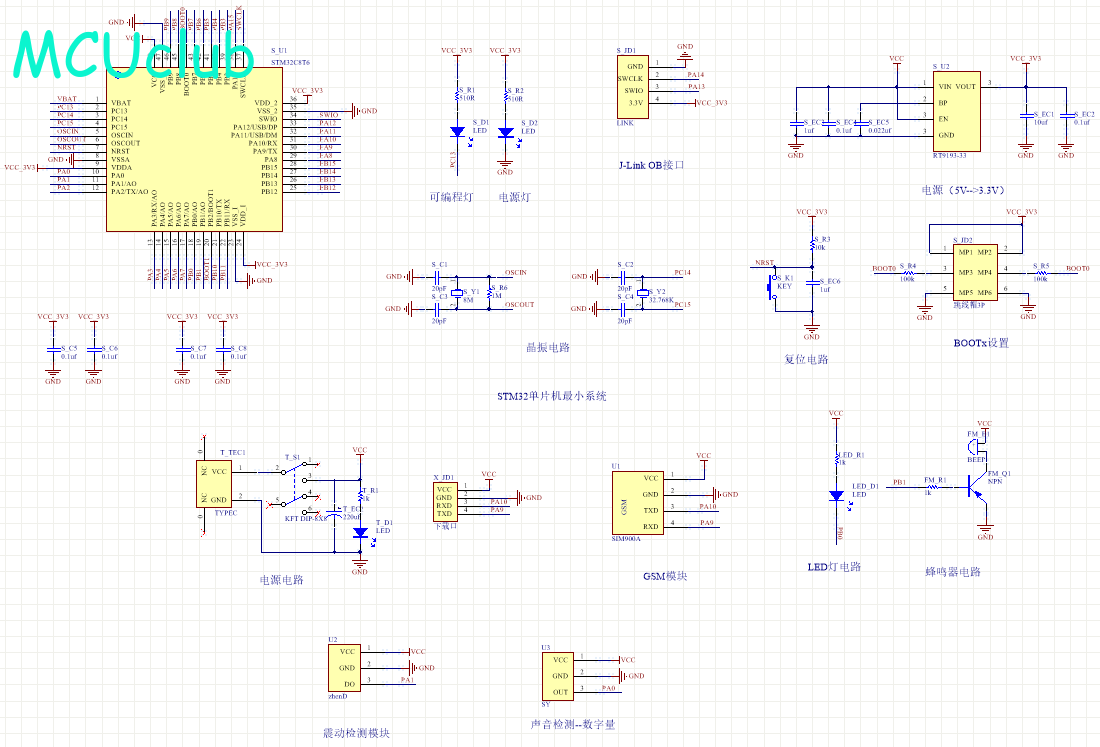Screen dimensions: 1100x747
Task: Click the '声音检测--数字量' caption
Action: tap(572, 725)
